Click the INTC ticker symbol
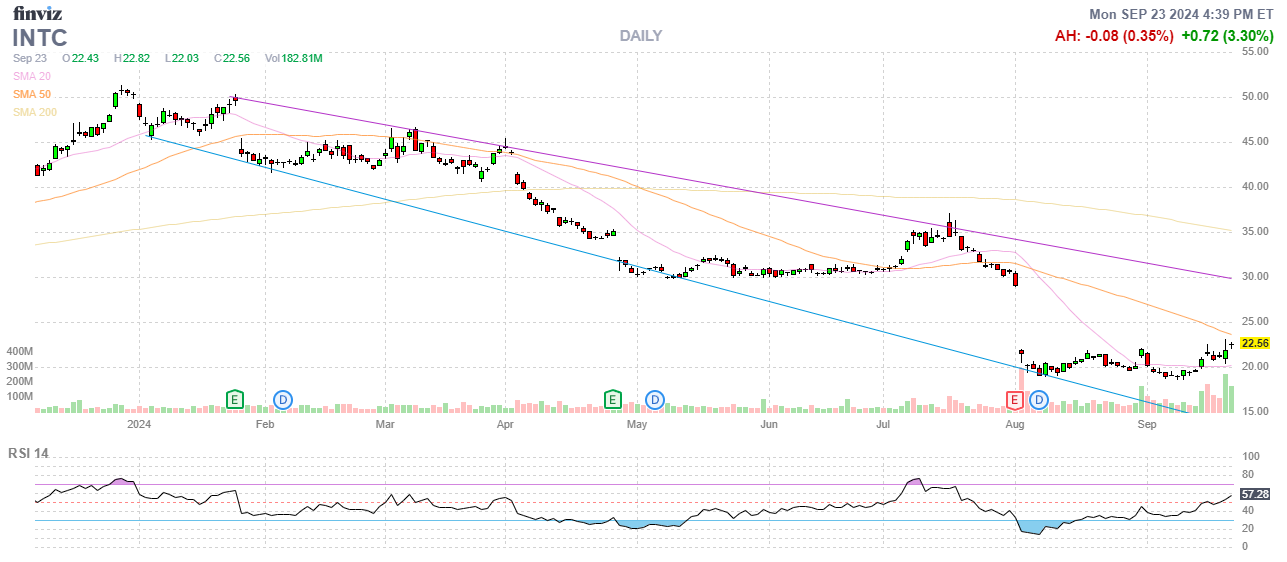The width and height of the screenshot is (1287, 562). [40, 38]
